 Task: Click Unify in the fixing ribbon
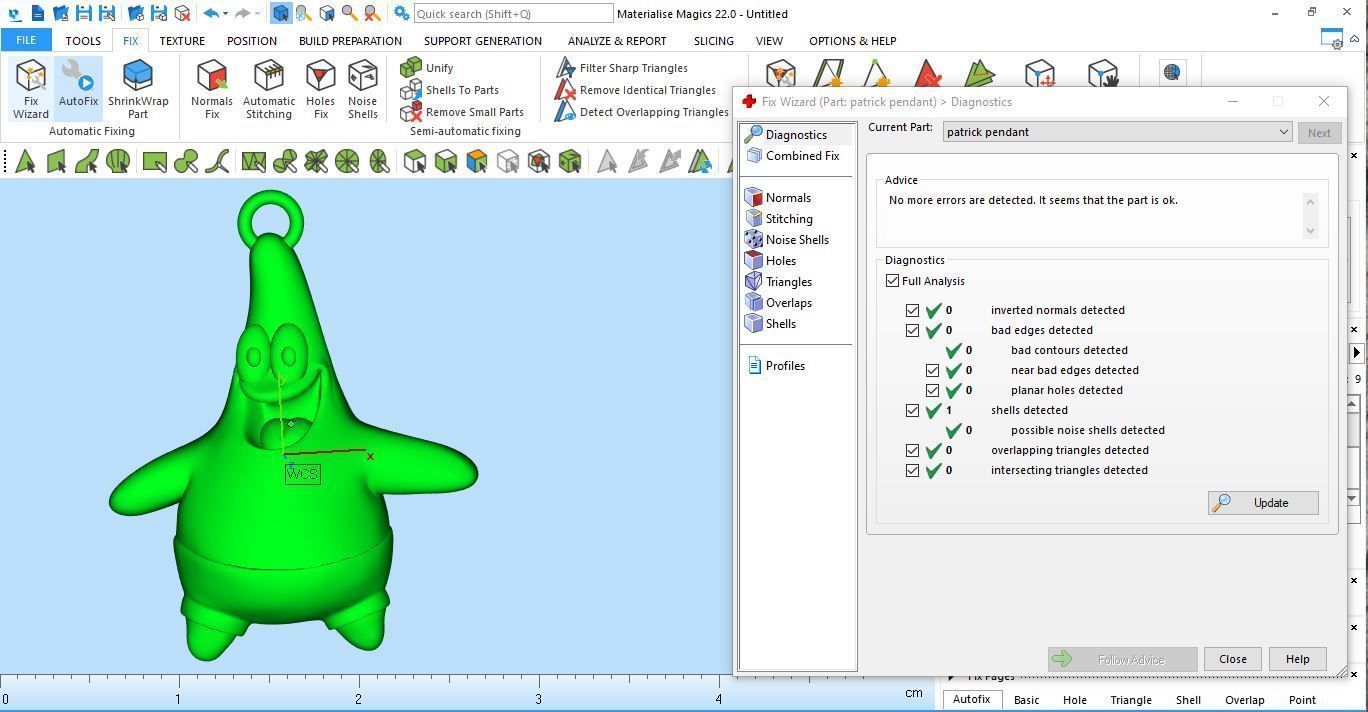(x=427, y=68)
